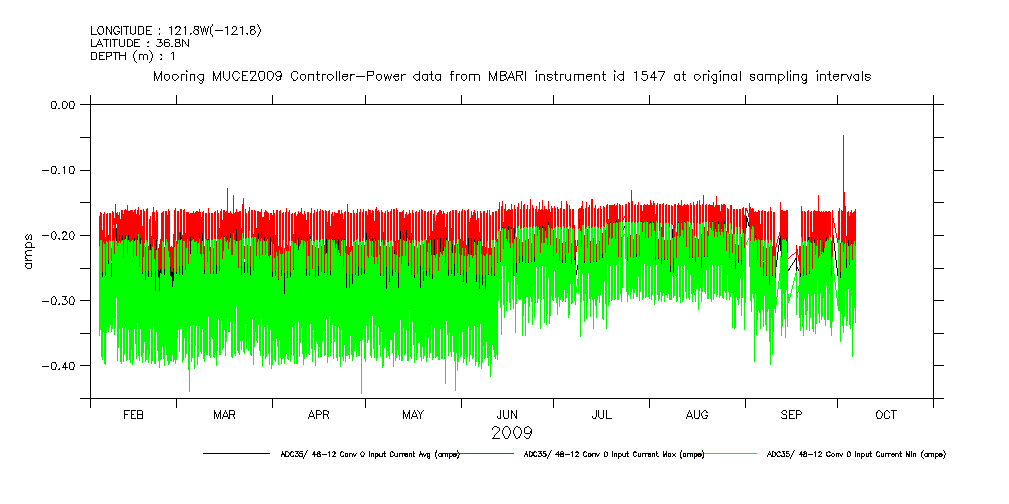Click the SEP month label

[x=791, y=414]
